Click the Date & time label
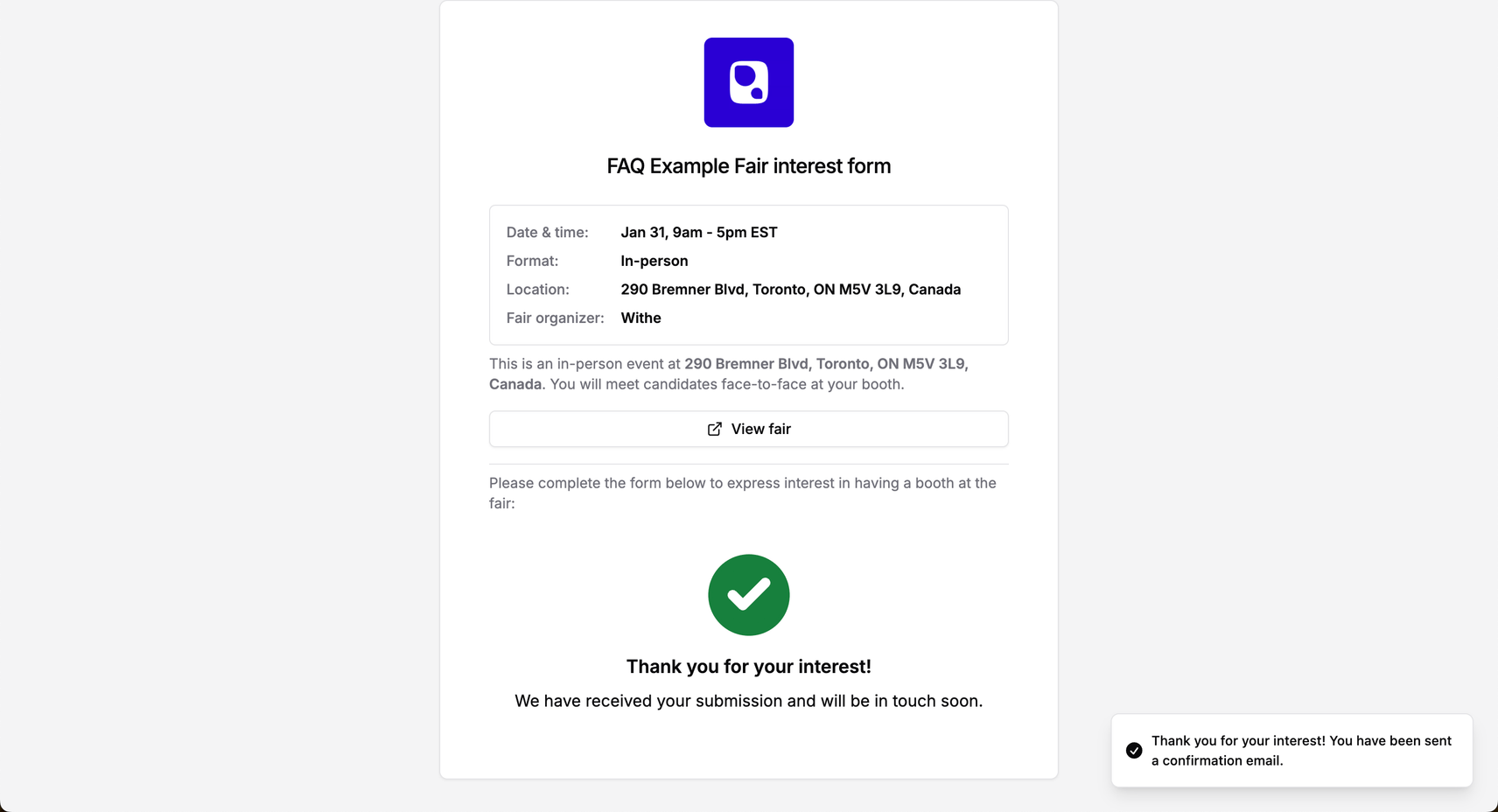Viewport: 1498px width, 812px height. tap(547, 232)
